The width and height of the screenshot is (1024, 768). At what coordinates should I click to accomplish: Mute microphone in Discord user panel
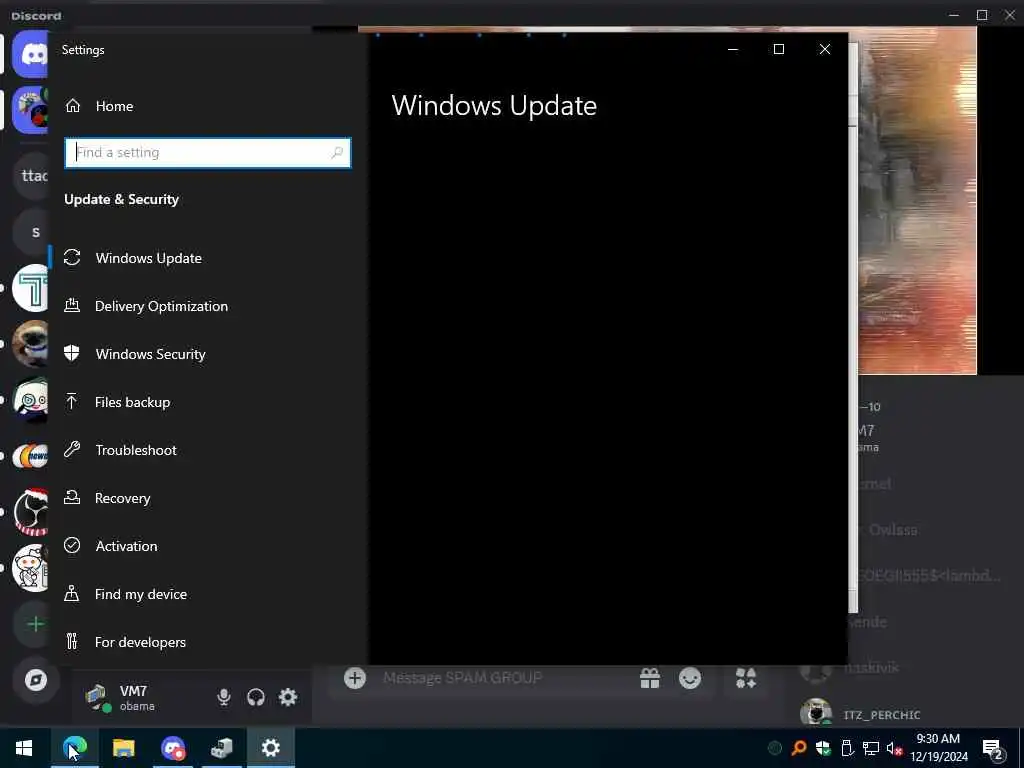point(223,697)
